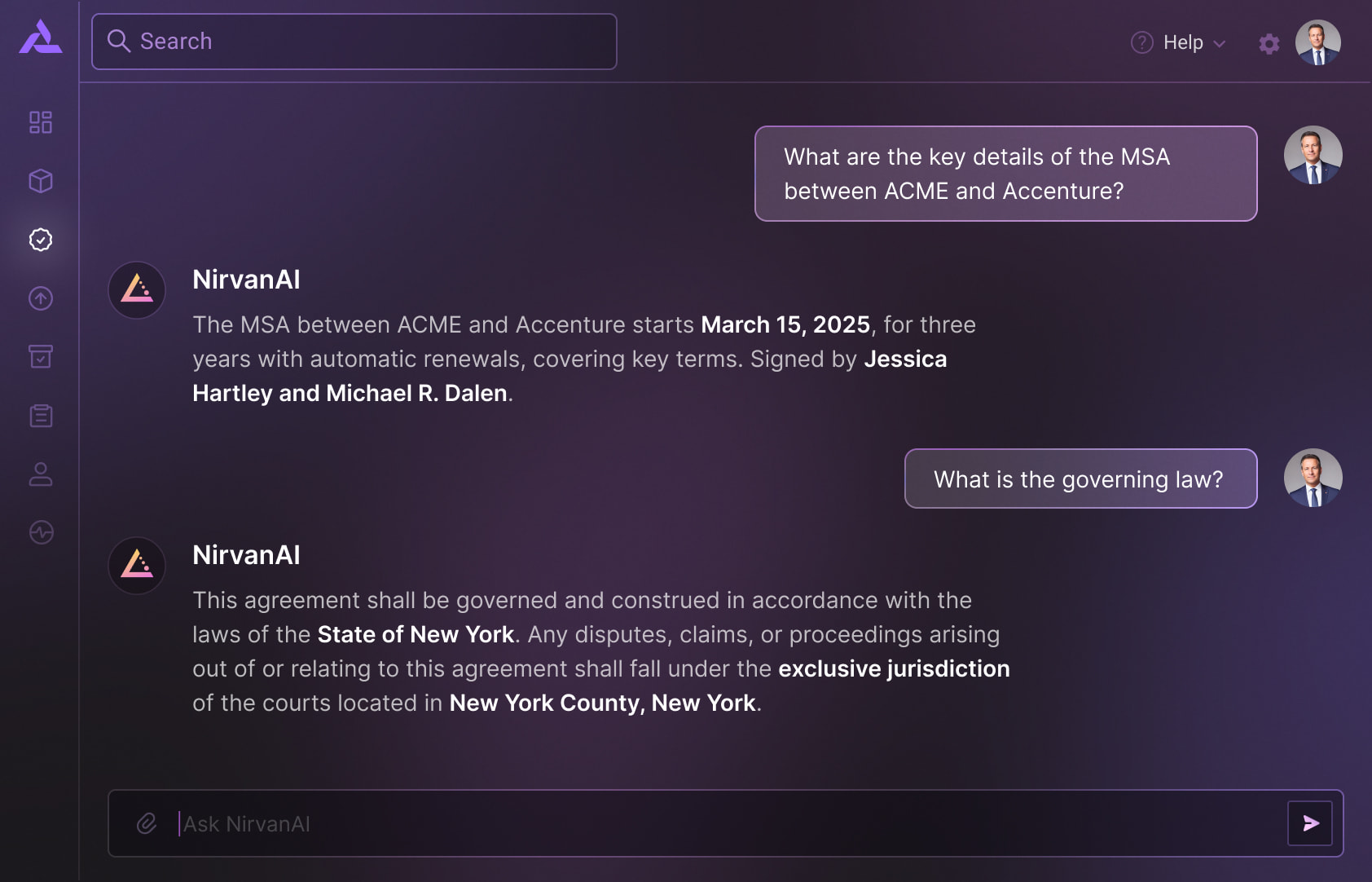1372x882 pixels.
Task: Open the user profile sidebar icon
Action: [x=41, y=474]
